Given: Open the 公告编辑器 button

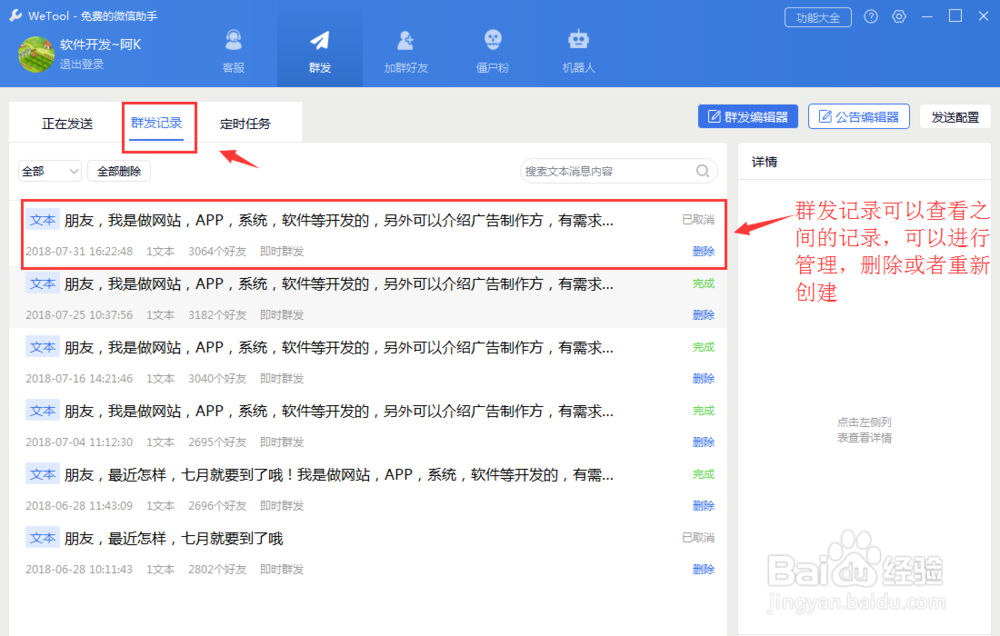Looking at the screenshot, I should tap(858, 117).
